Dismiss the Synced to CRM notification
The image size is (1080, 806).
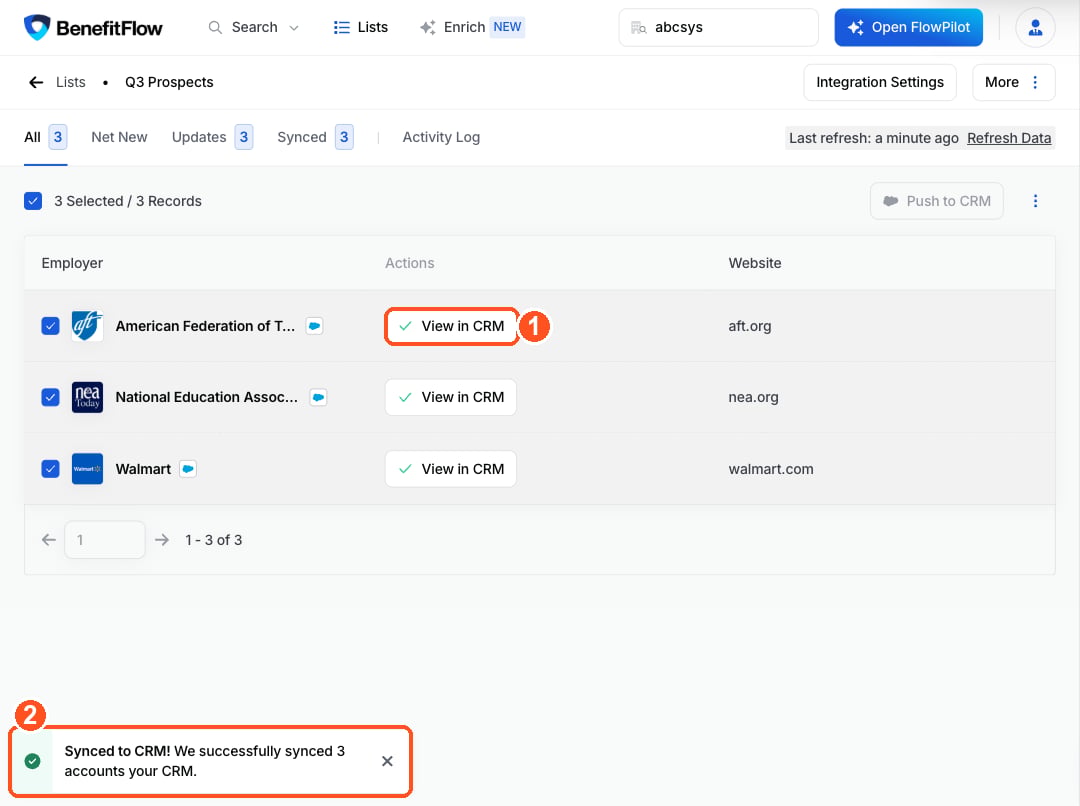tap(387, 761)
